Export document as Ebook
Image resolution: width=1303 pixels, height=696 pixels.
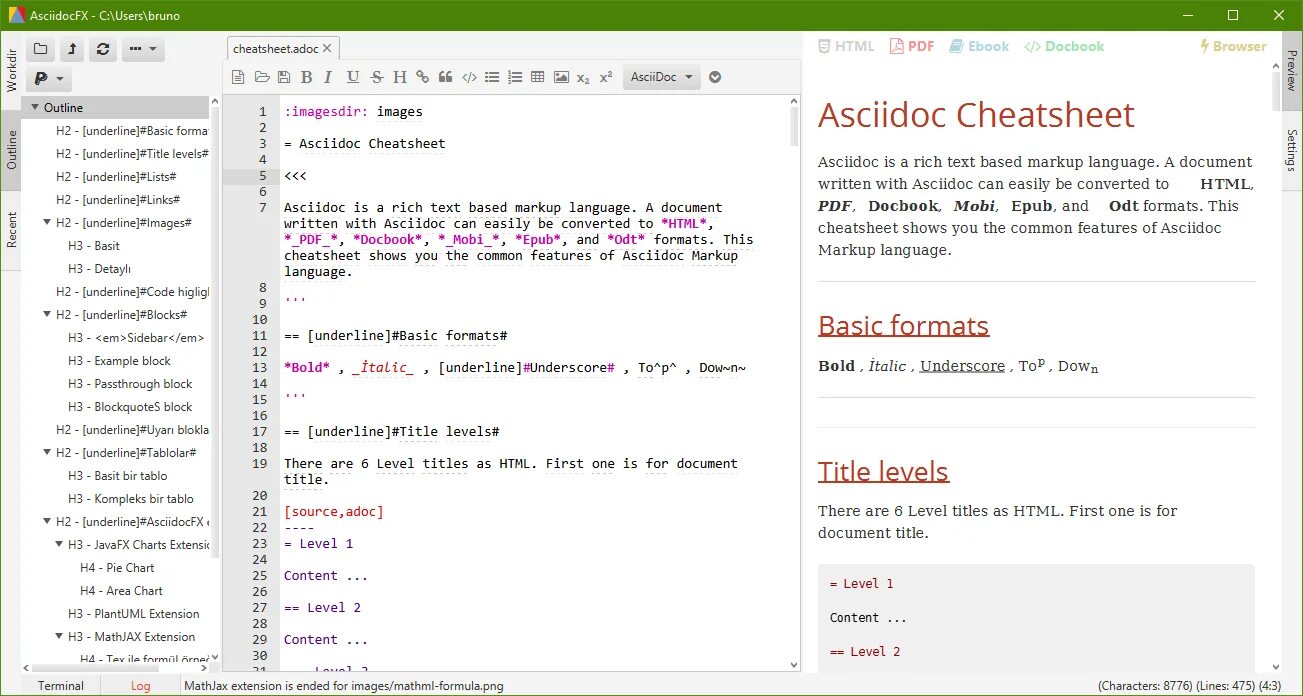pos(980,46)
